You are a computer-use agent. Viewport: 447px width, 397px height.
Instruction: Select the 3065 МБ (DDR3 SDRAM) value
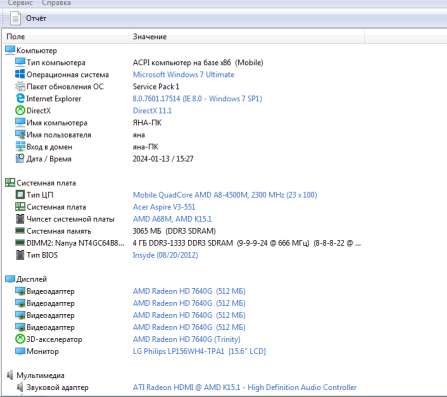(x=174, y=231)
